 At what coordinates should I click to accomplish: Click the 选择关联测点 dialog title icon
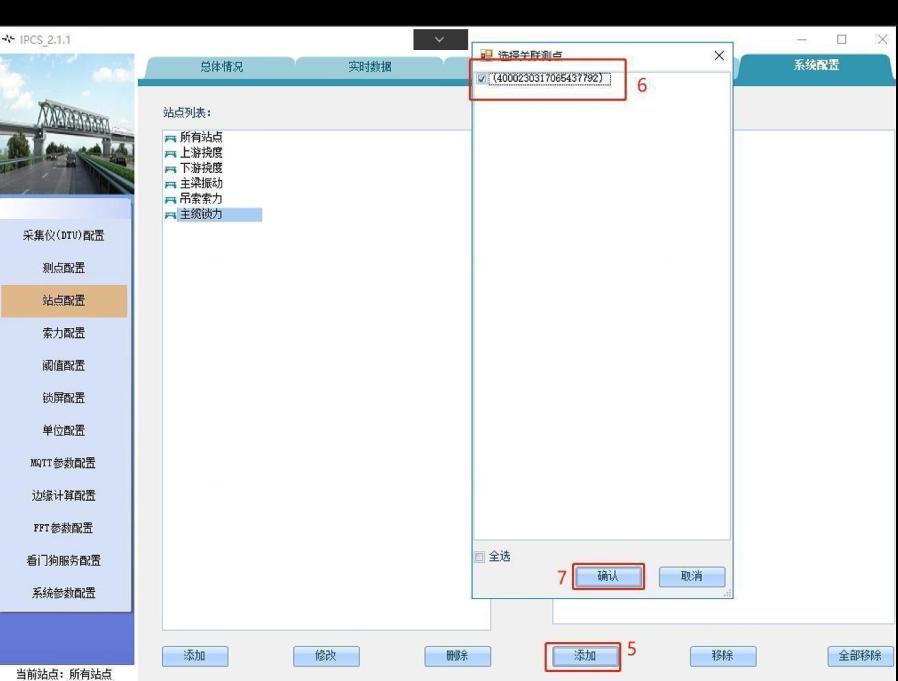click(487, 56)
